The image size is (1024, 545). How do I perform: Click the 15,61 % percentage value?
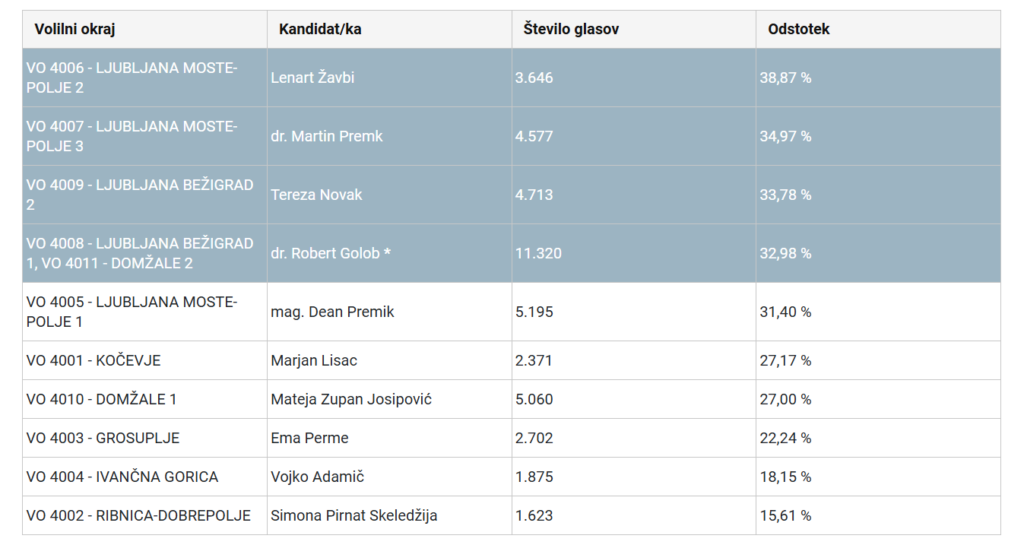tap(785, 516)
